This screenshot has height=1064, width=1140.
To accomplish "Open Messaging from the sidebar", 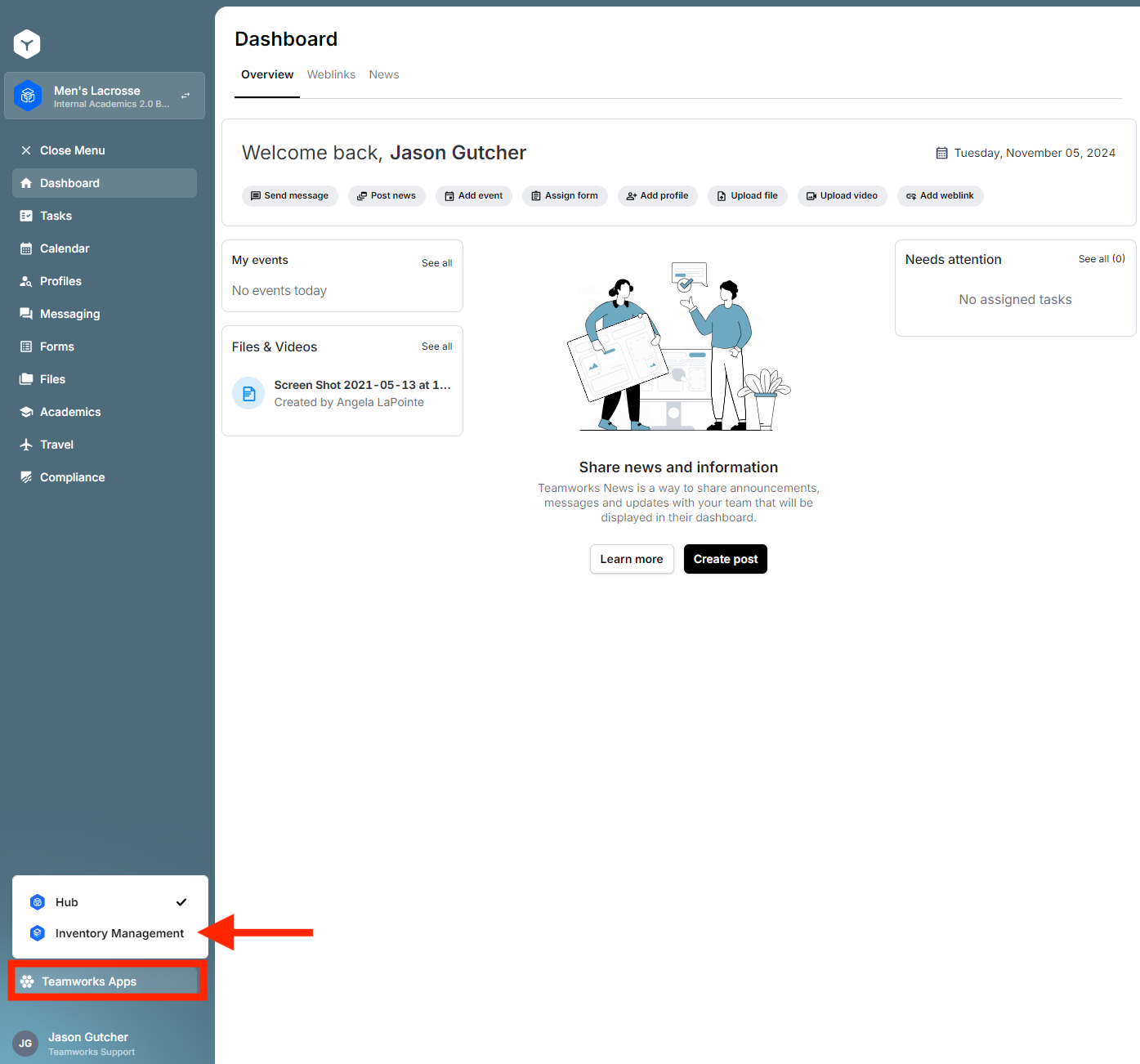I will (69, 313).
